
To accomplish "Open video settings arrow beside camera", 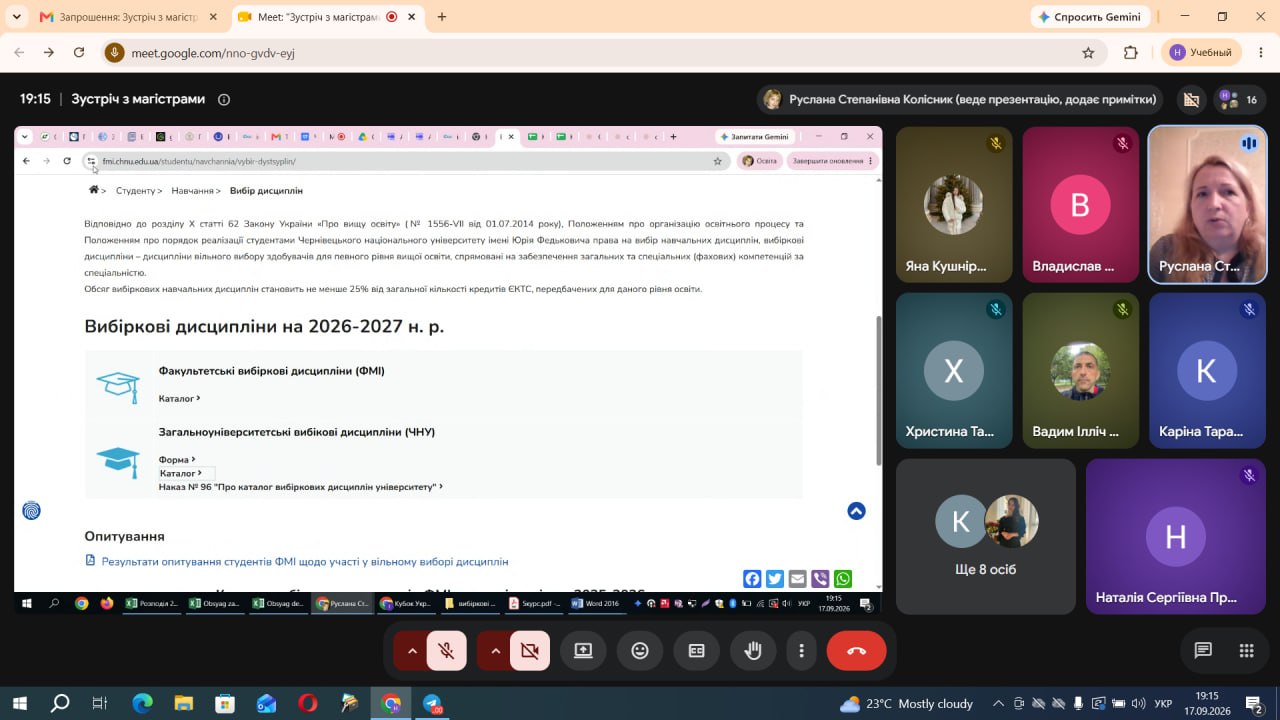I will pyautogui.click(x=494, y=651).
